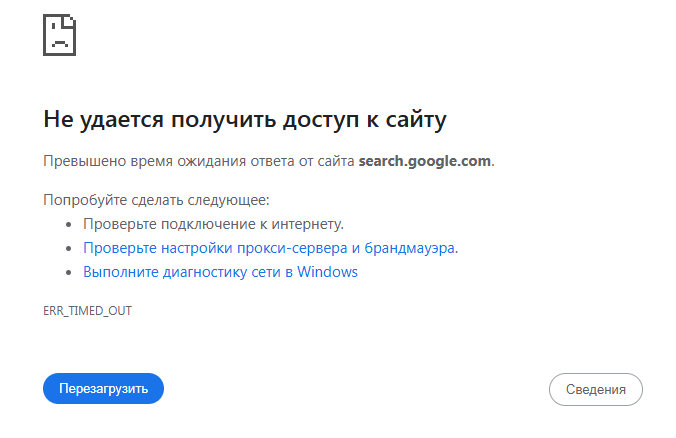Run the Windows network diagnostics link

click(220, 271)
